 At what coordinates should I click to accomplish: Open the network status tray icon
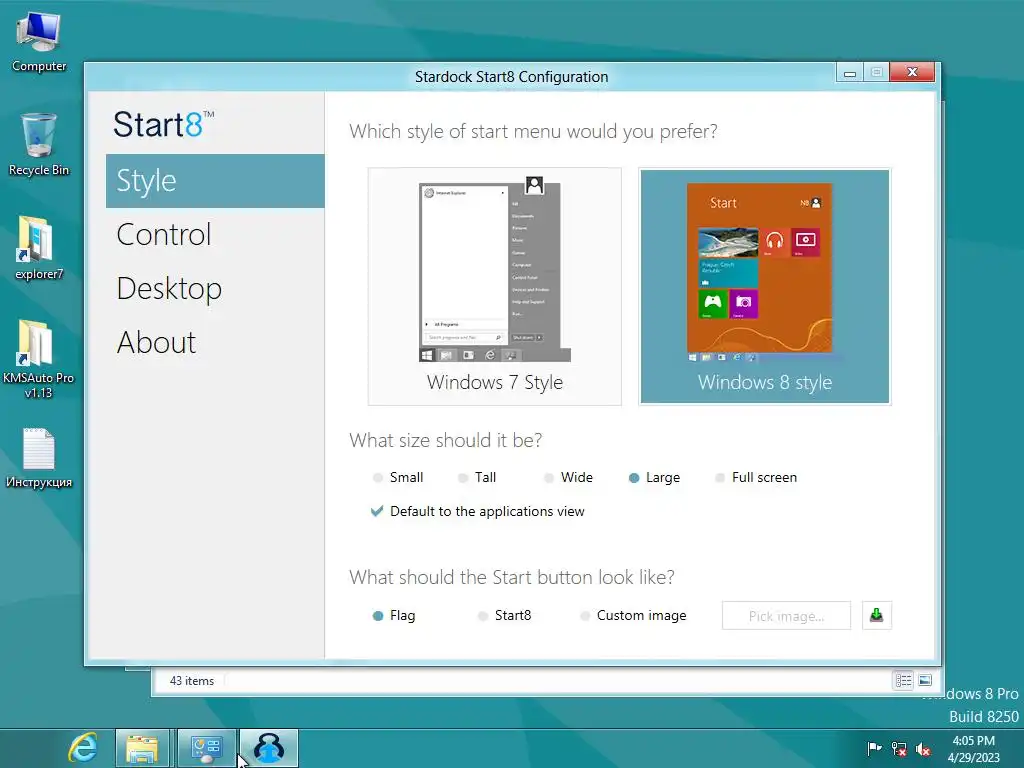point(899,748)
